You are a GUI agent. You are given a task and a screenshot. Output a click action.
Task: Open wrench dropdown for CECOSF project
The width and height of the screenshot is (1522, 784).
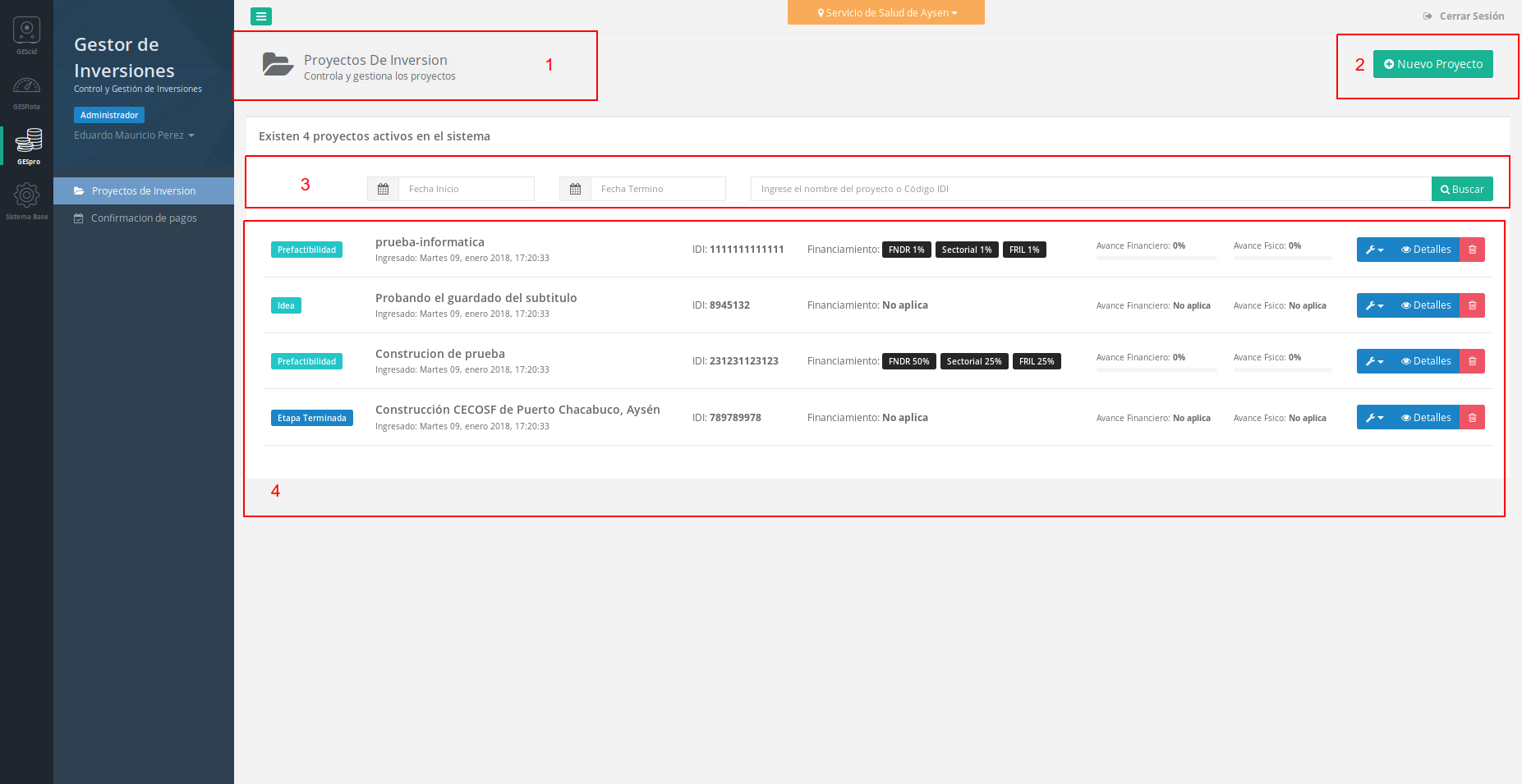click(x=1374, y=418)
